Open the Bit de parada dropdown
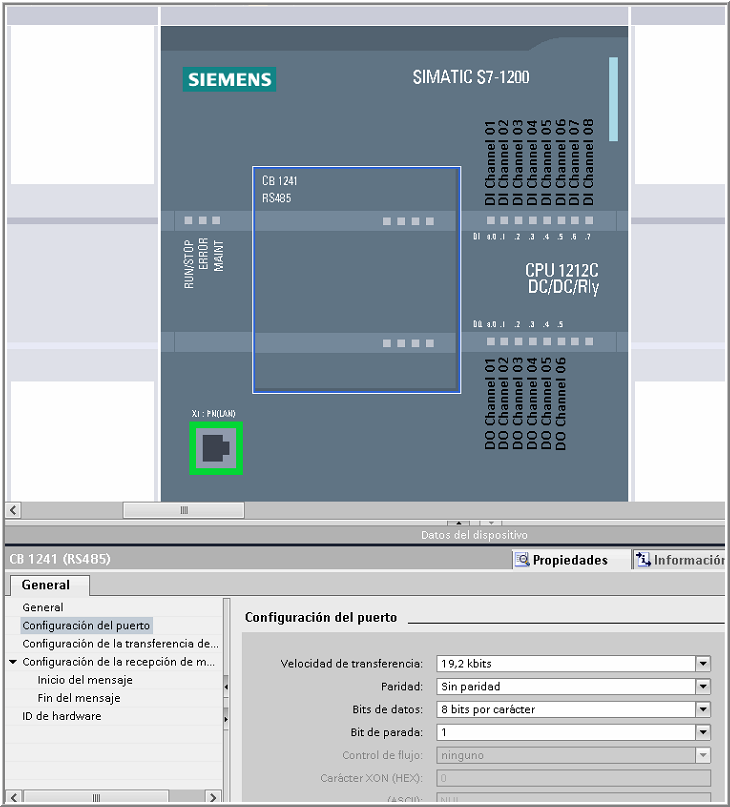Viewport: 730px width, 807px height. (703, 732)
